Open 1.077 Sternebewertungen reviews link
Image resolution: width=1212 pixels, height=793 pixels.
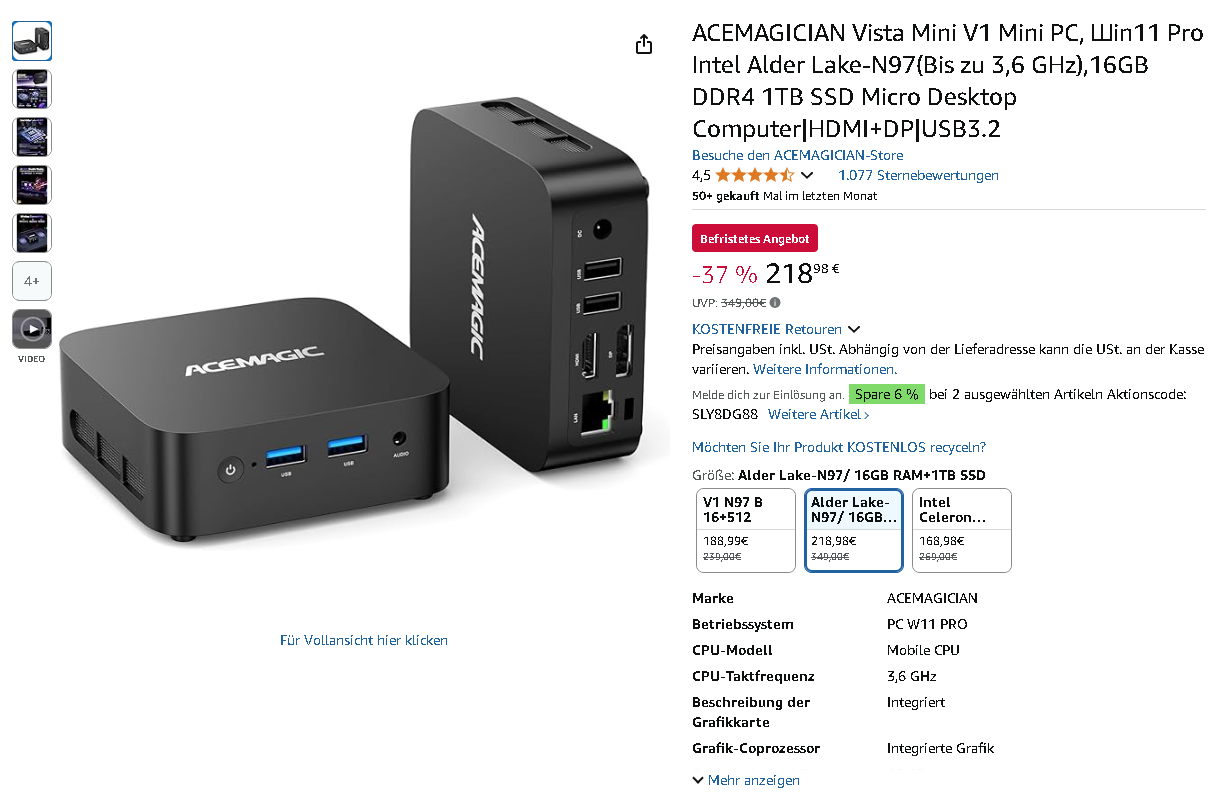(918, 175)
